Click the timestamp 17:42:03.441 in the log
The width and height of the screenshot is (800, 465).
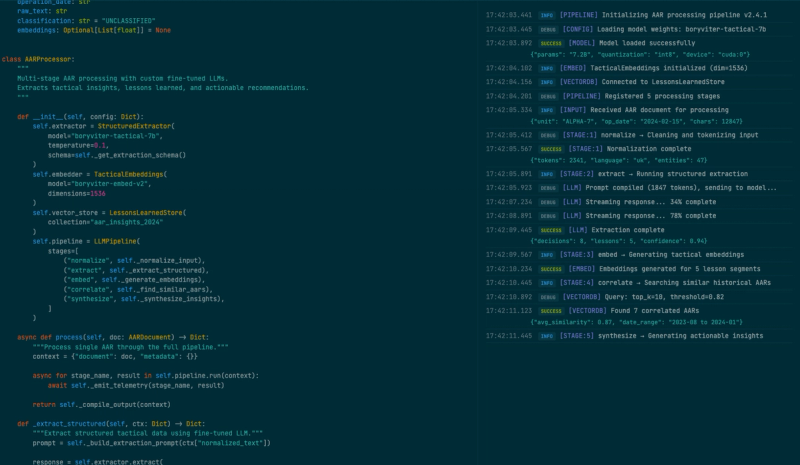point(509,15)
